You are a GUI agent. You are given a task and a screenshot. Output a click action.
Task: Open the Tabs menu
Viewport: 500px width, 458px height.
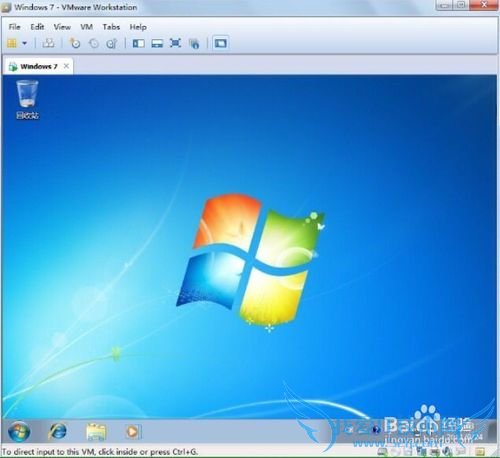[x=111, y=27]
